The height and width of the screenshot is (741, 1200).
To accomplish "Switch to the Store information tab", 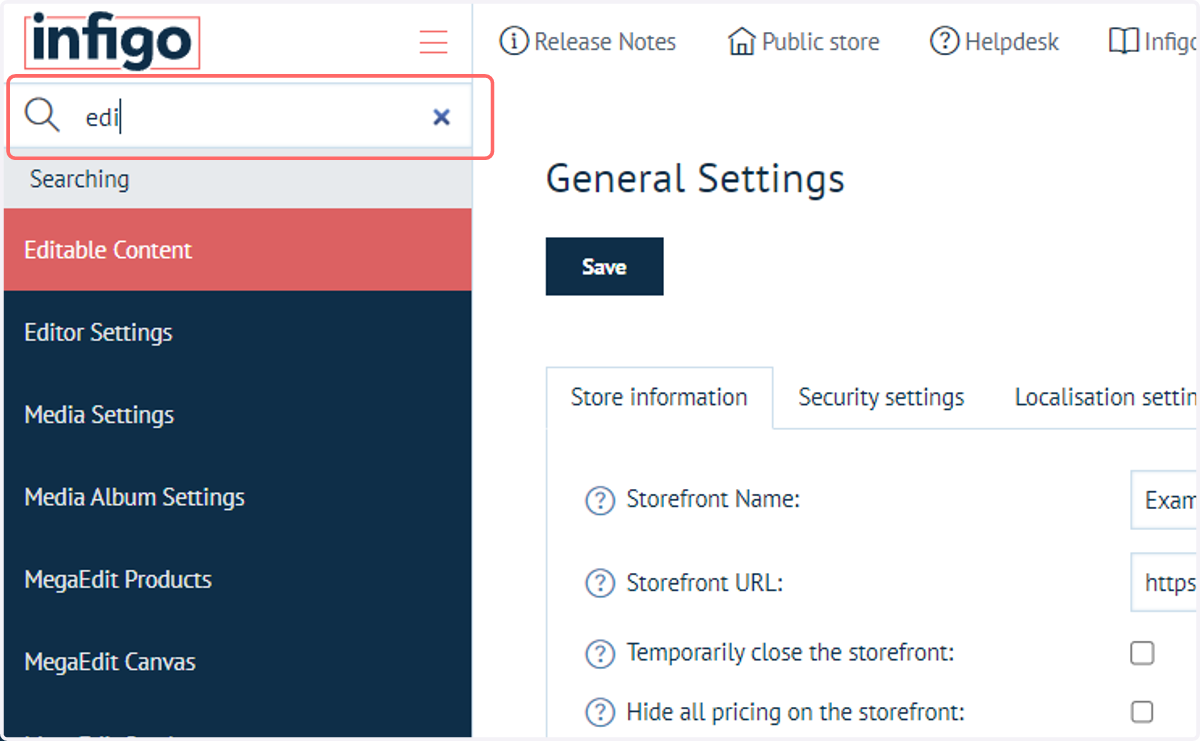I will (659, 398).
